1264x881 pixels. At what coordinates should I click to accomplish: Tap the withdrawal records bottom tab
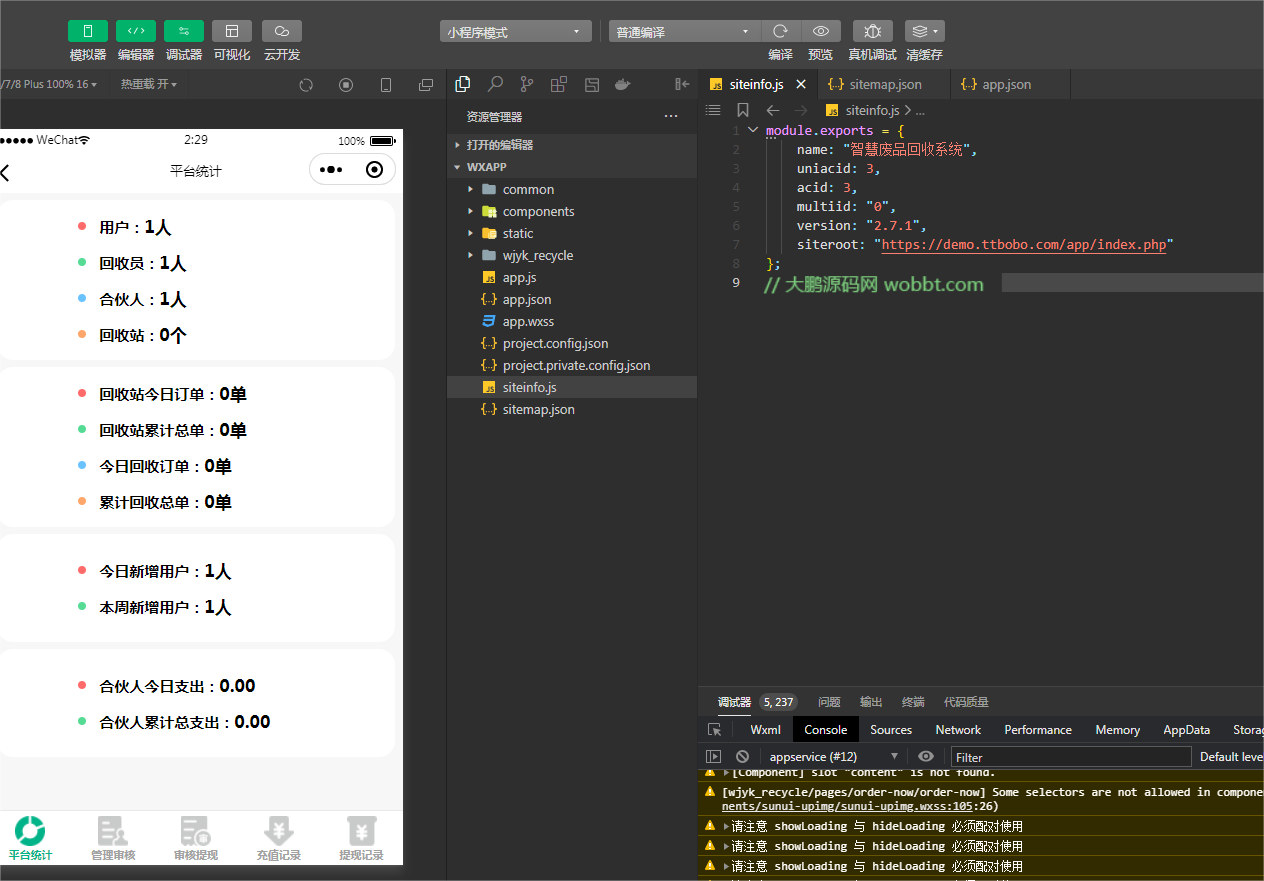pyautogui.click(x=361, y=838)
